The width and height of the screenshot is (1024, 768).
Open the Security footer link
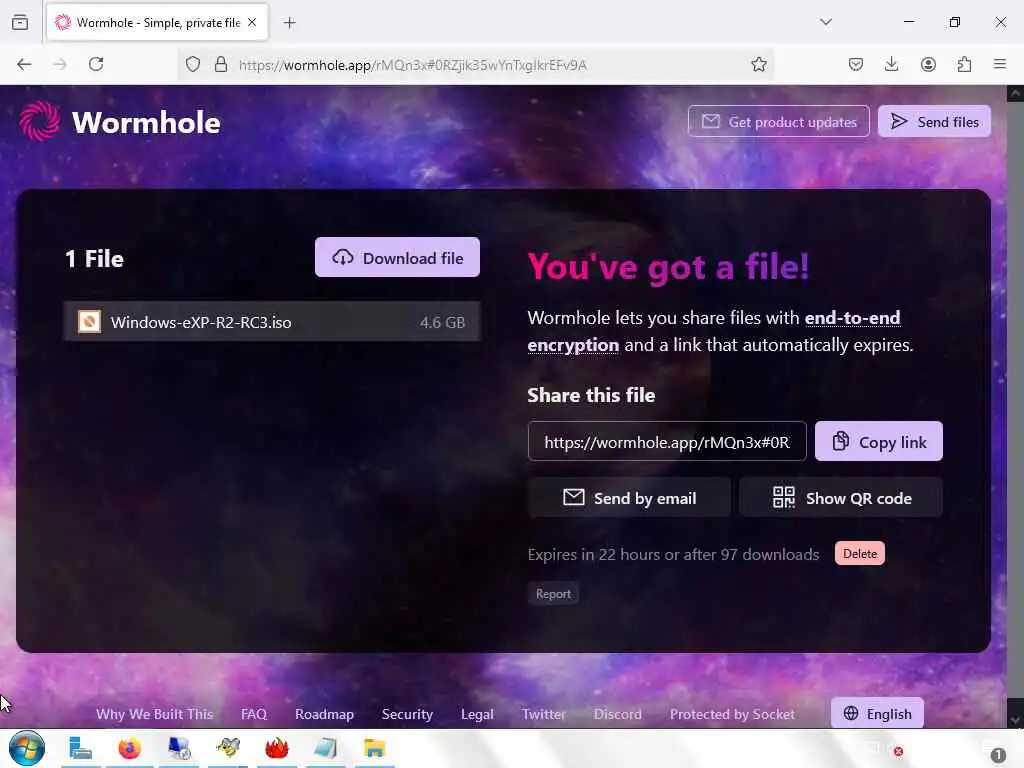407,714
